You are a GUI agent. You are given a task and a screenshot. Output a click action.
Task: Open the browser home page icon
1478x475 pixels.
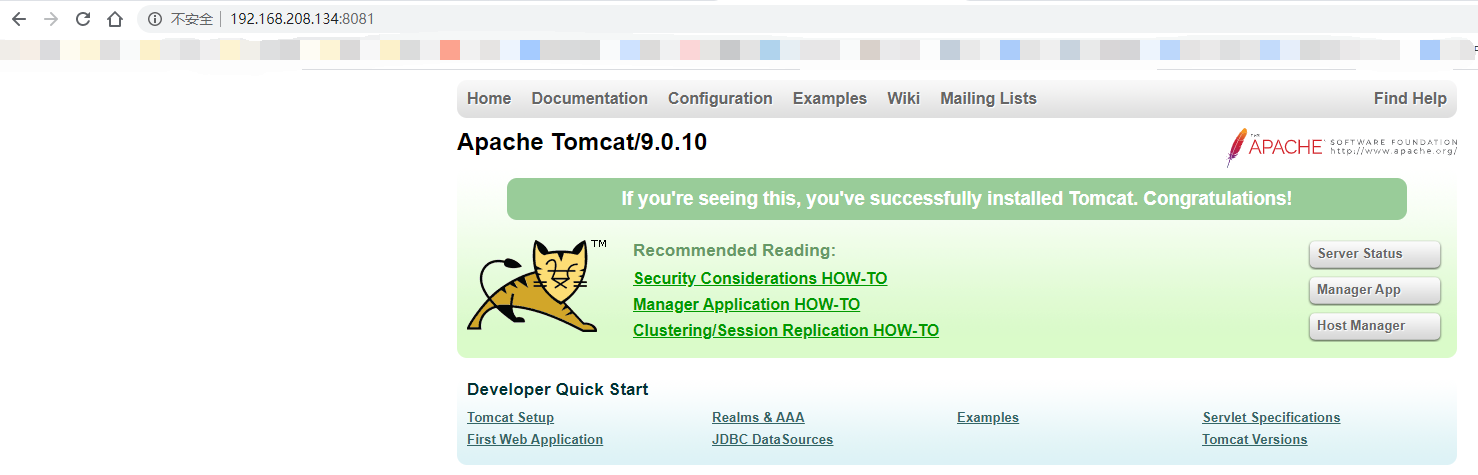(x=115, y=19)
